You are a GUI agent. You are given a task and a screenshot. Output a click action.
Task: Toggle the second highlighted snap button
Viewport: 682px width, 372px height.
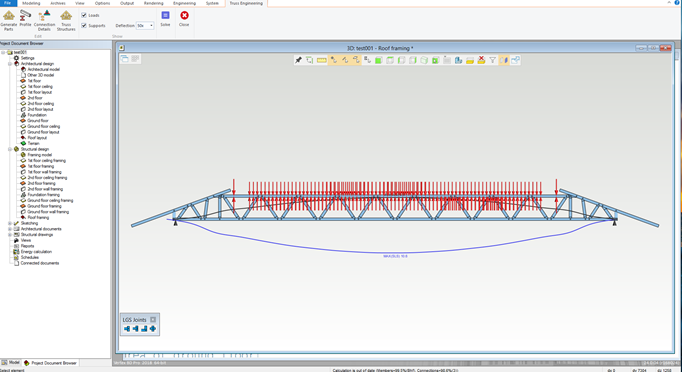(345, 60)
